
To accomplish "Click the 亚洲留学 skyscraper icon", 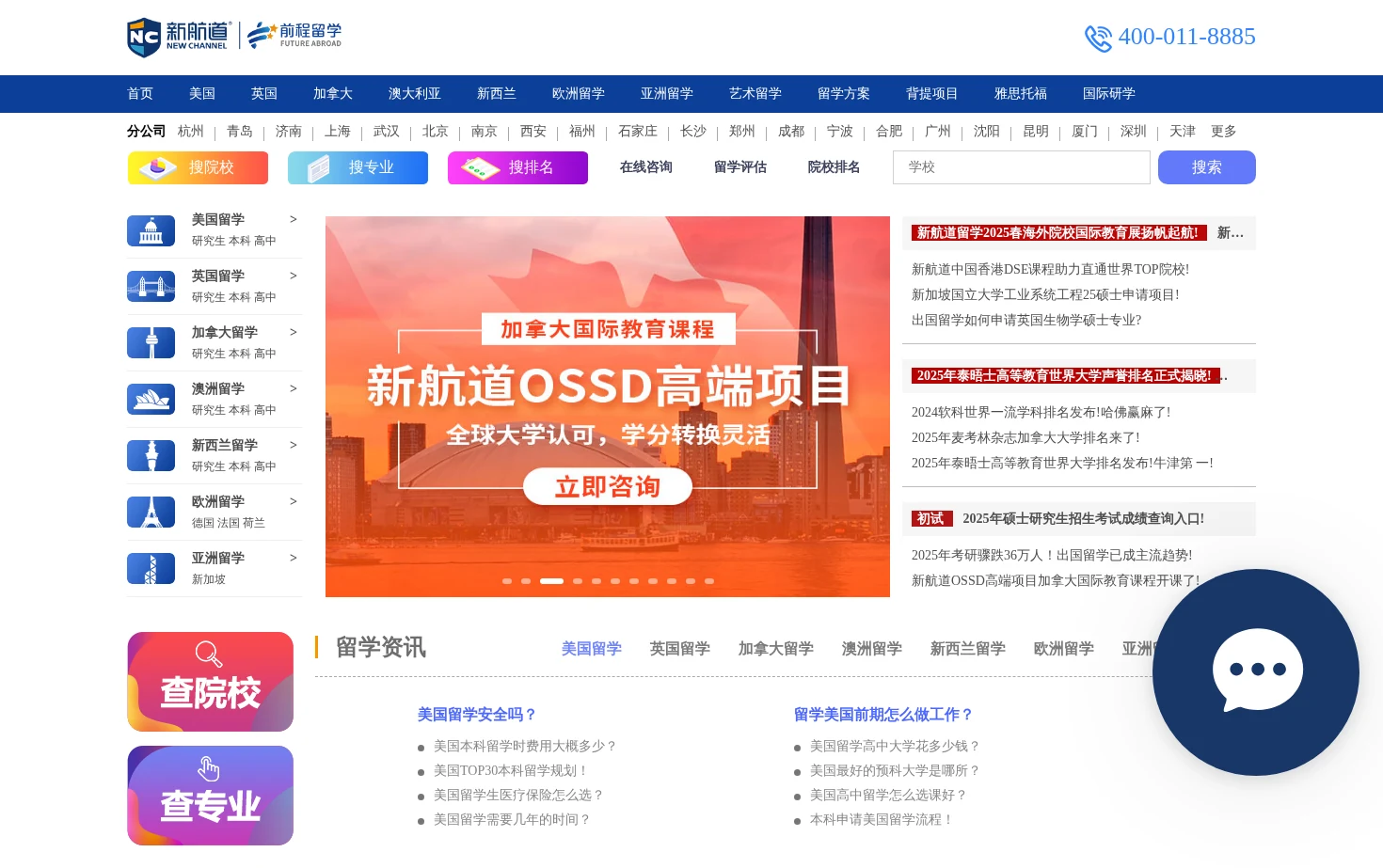I will point(151,569).
